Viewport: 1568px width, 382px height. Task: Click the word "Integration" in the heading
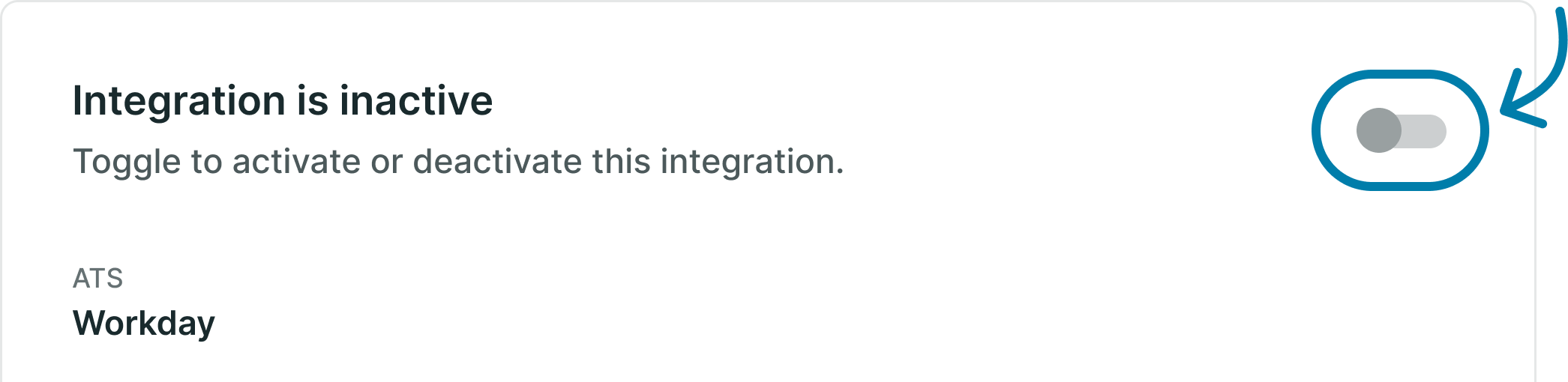(179, 102)
